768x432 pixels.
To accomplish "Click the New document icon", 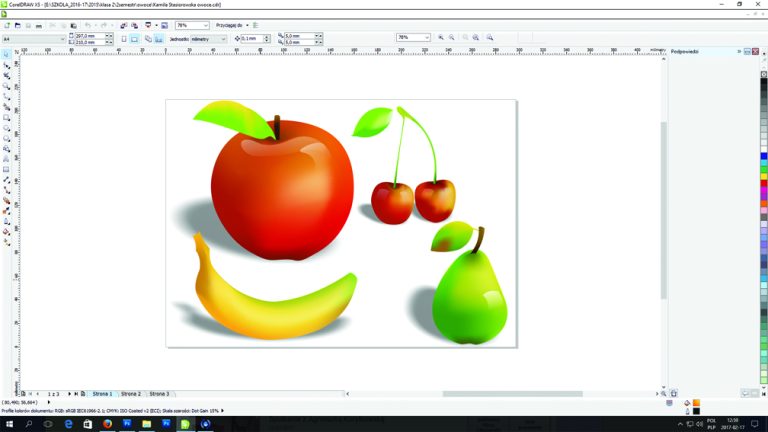I will point(6,24).
